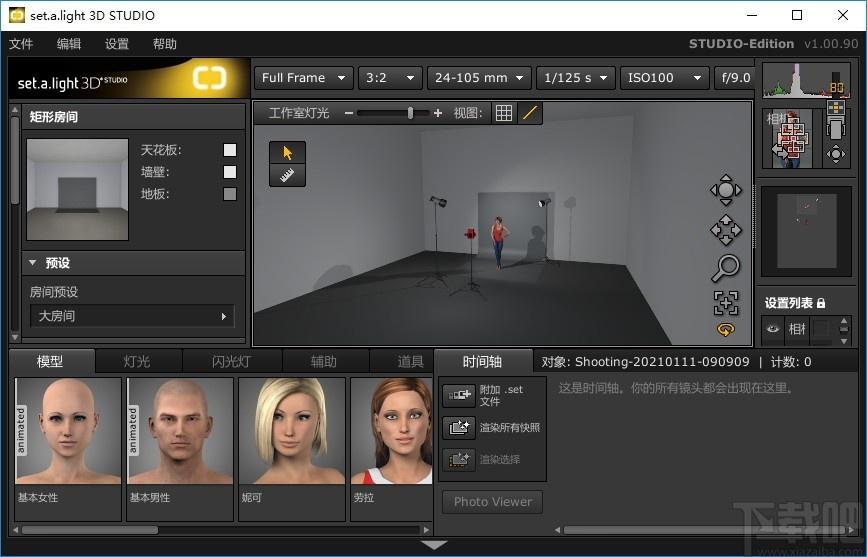
Task: Click the yellow reset view rotation icon
Action: coord(725,330)
